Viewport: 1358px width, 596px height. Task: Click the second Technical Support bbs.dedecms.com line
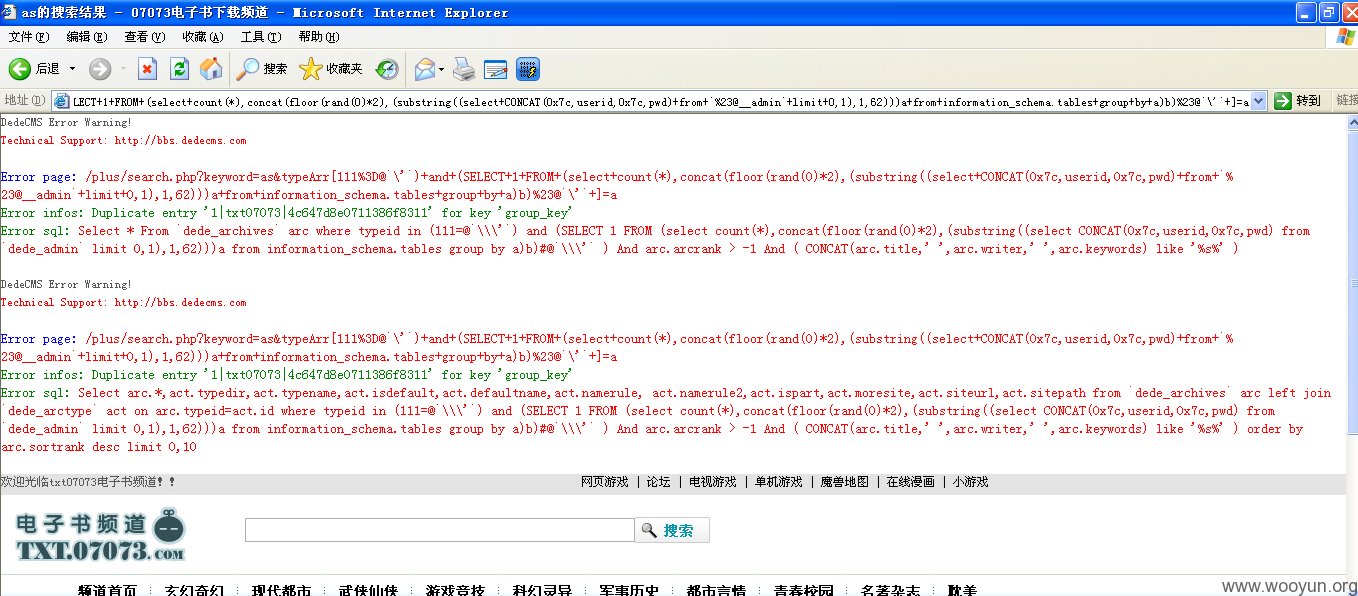click(x=123, y=303)
